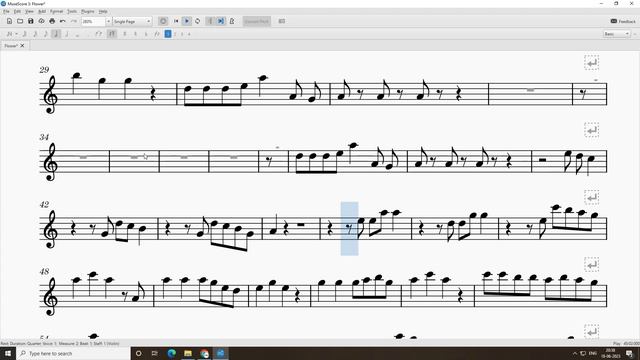Open the Feedback link
The height and width of the screenshot is (360, 640).
(x=623, y=21)
